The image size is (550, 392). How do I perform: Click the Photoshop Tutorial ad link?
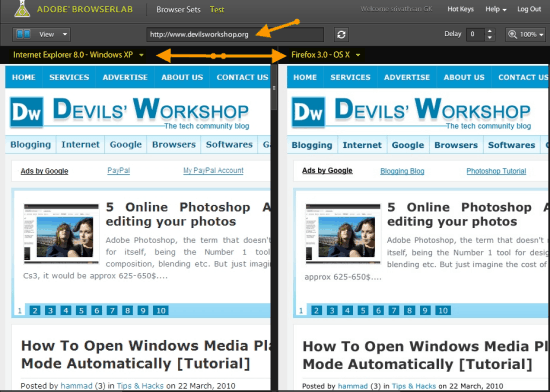click(496, 171)
